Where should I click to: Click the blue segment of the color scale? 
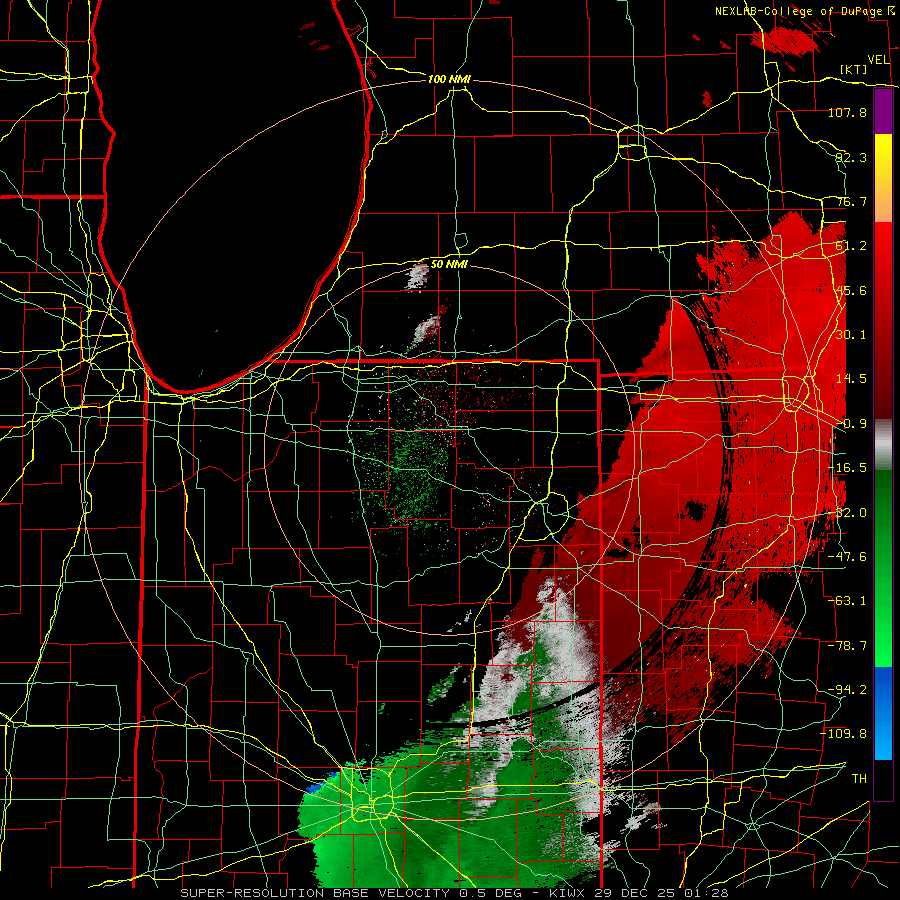883,713
